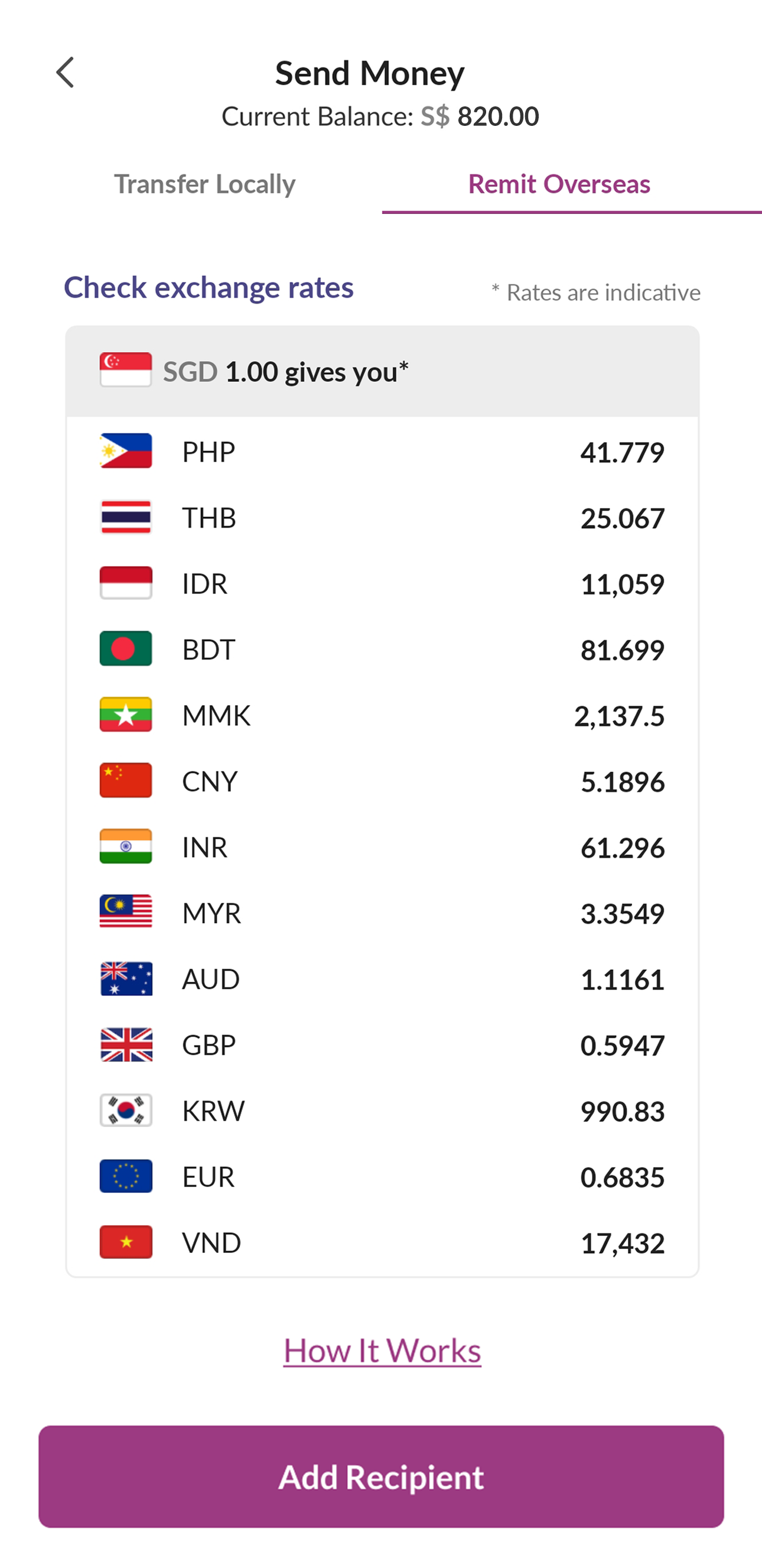This screenshot has width=762, height=1568.
Task: Tap the Add Recipient button
Action: tap(382, 1477)
